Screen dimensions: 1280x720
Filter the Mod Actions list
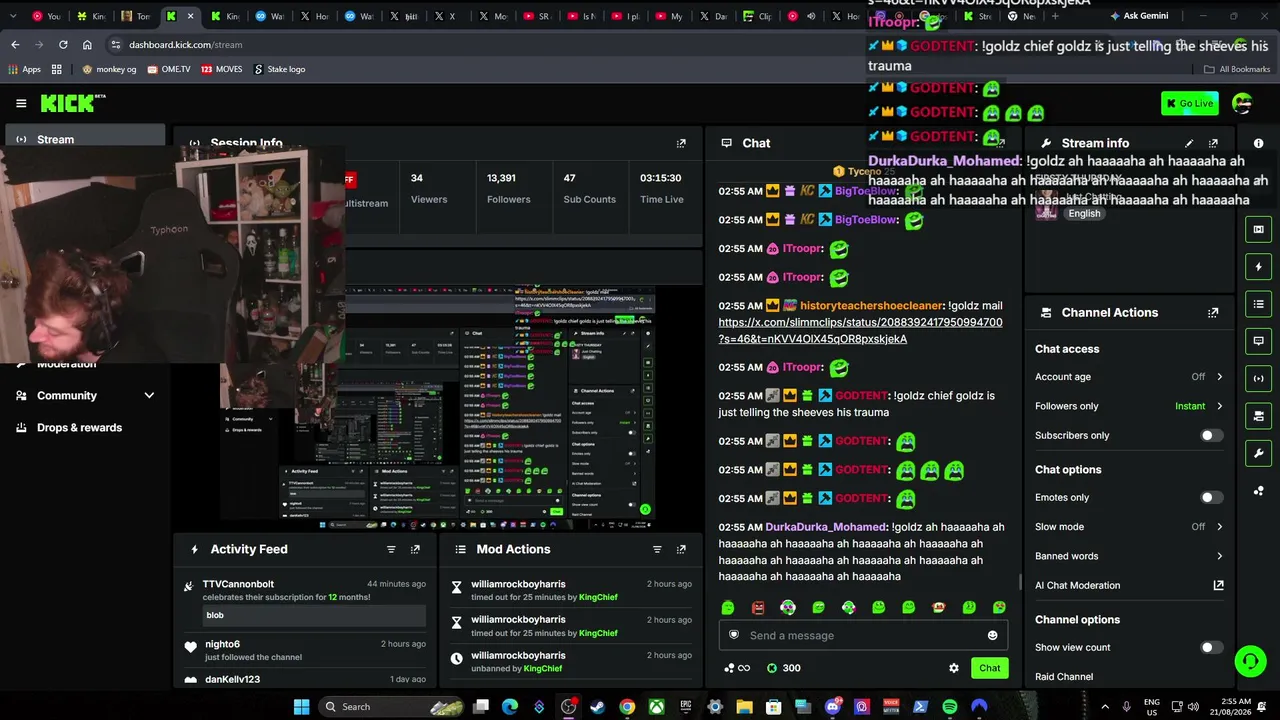pyautogui.click(x=657, y=549)
